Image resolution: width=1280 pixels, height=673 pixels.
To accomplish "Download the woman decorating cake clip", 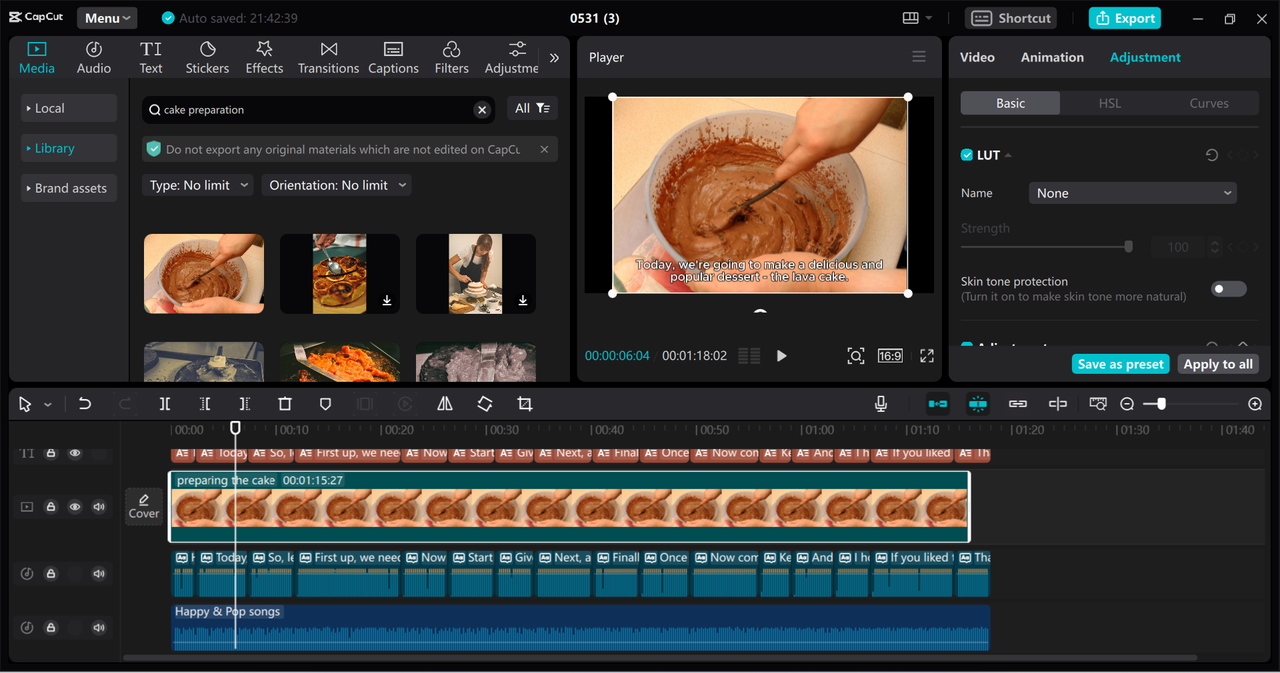I will click(523, 300).
